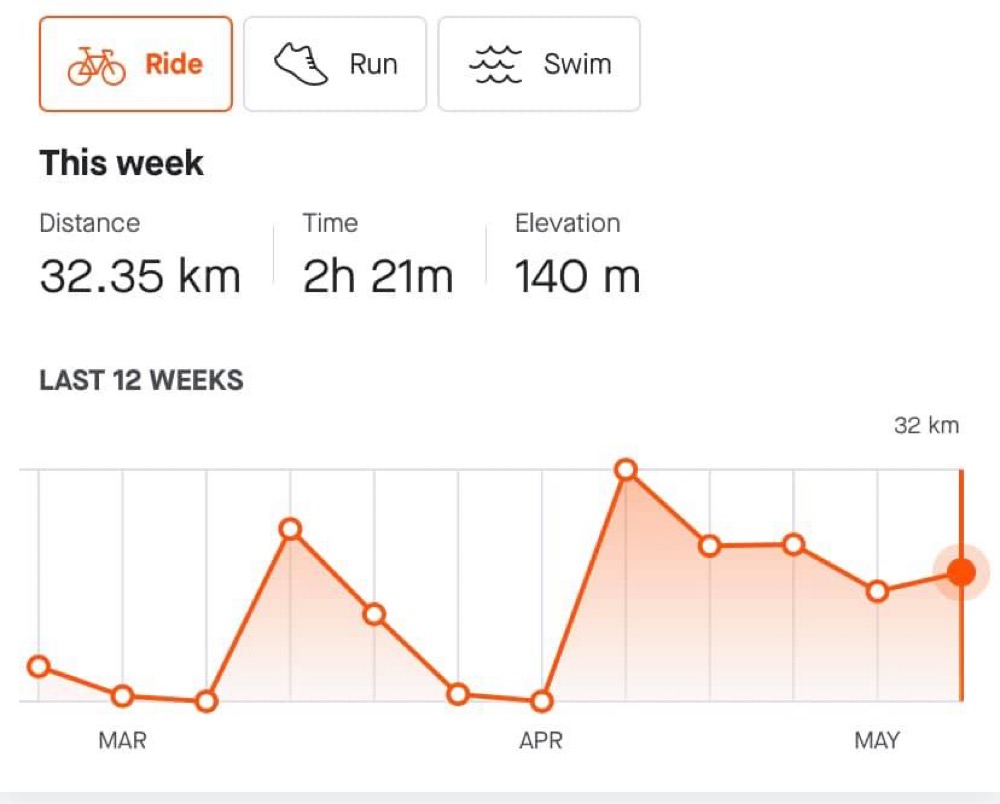Select the first data point at chart's left edge
The width and height of the screenshot is (1000, 804).
coord(38,666)
